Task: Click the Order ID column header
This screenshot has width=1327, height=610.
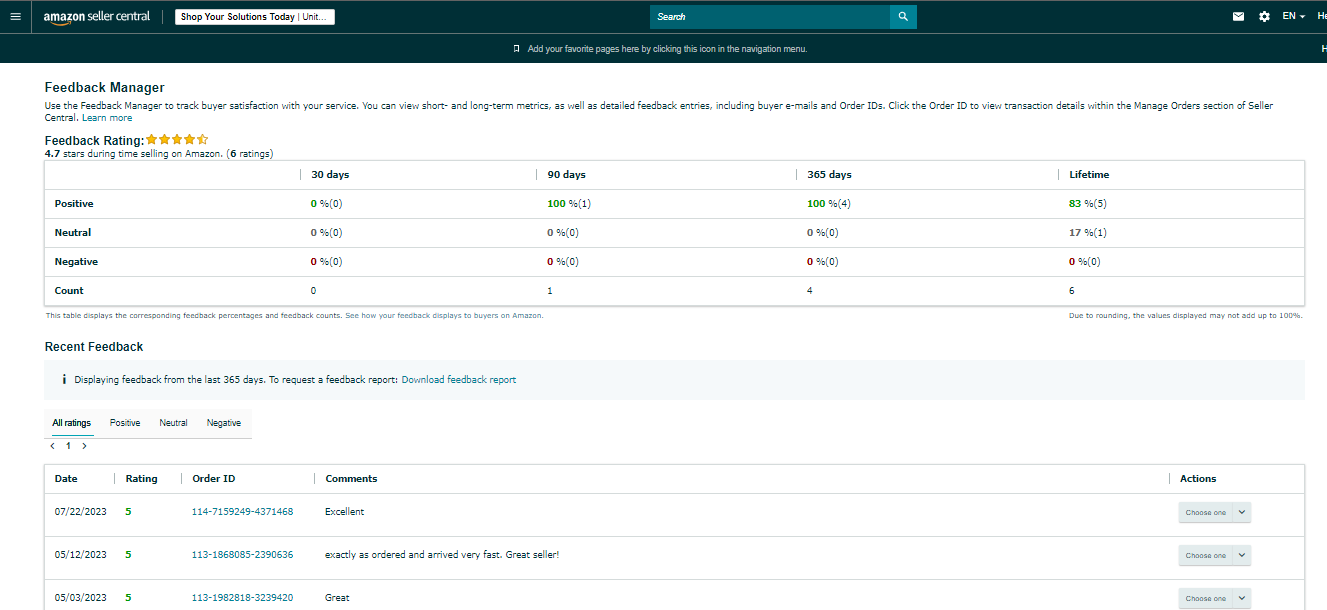Action: [214, 479]
